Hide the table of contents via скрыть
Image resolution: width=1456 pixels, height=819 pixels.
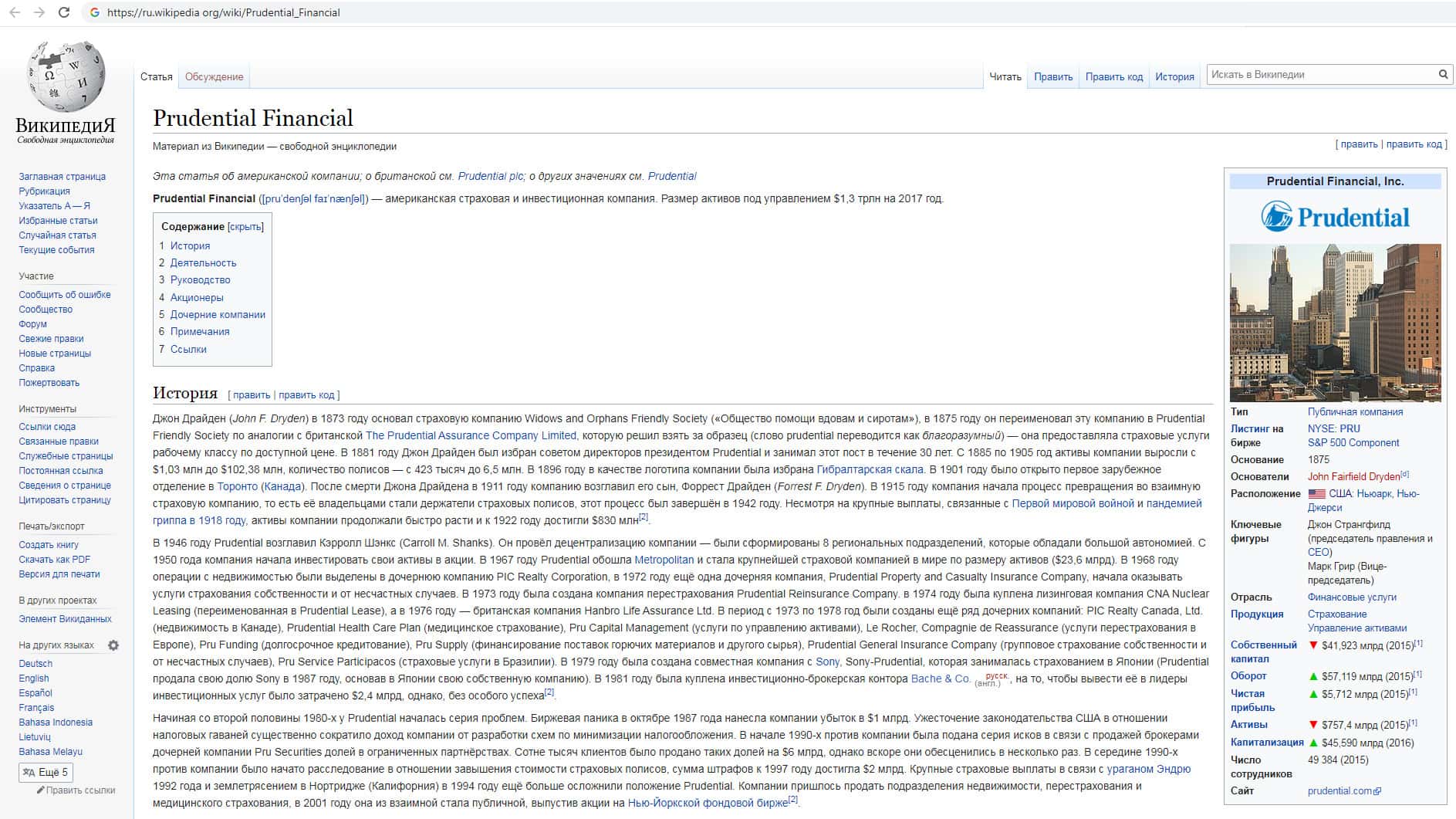[x=245, y=227]
